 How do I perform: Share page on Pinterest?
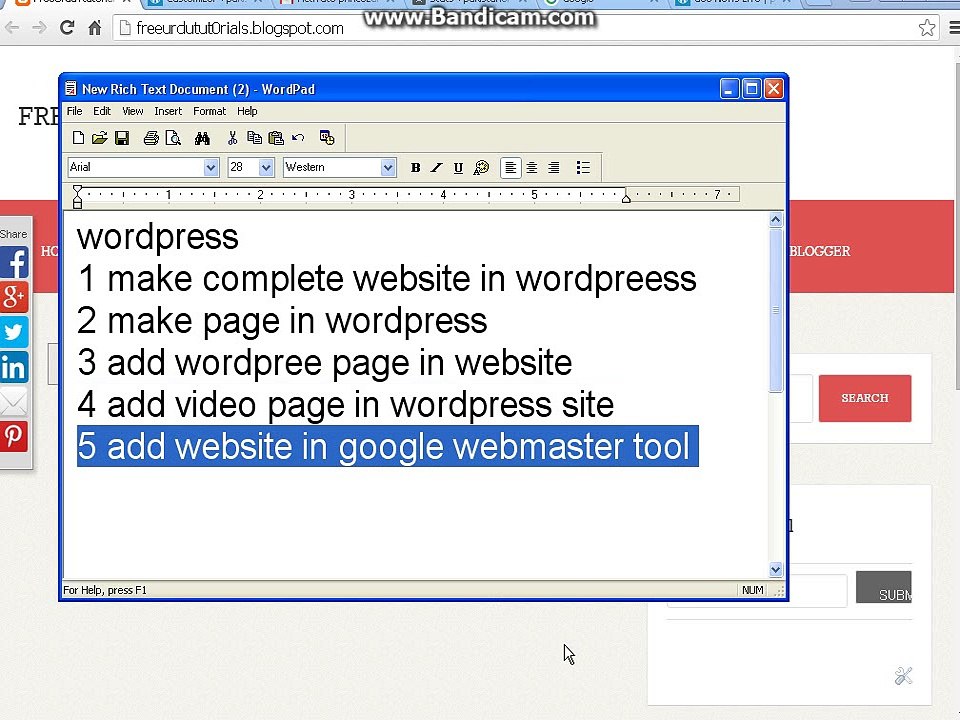pyautogui.click(x=14, y=437)
